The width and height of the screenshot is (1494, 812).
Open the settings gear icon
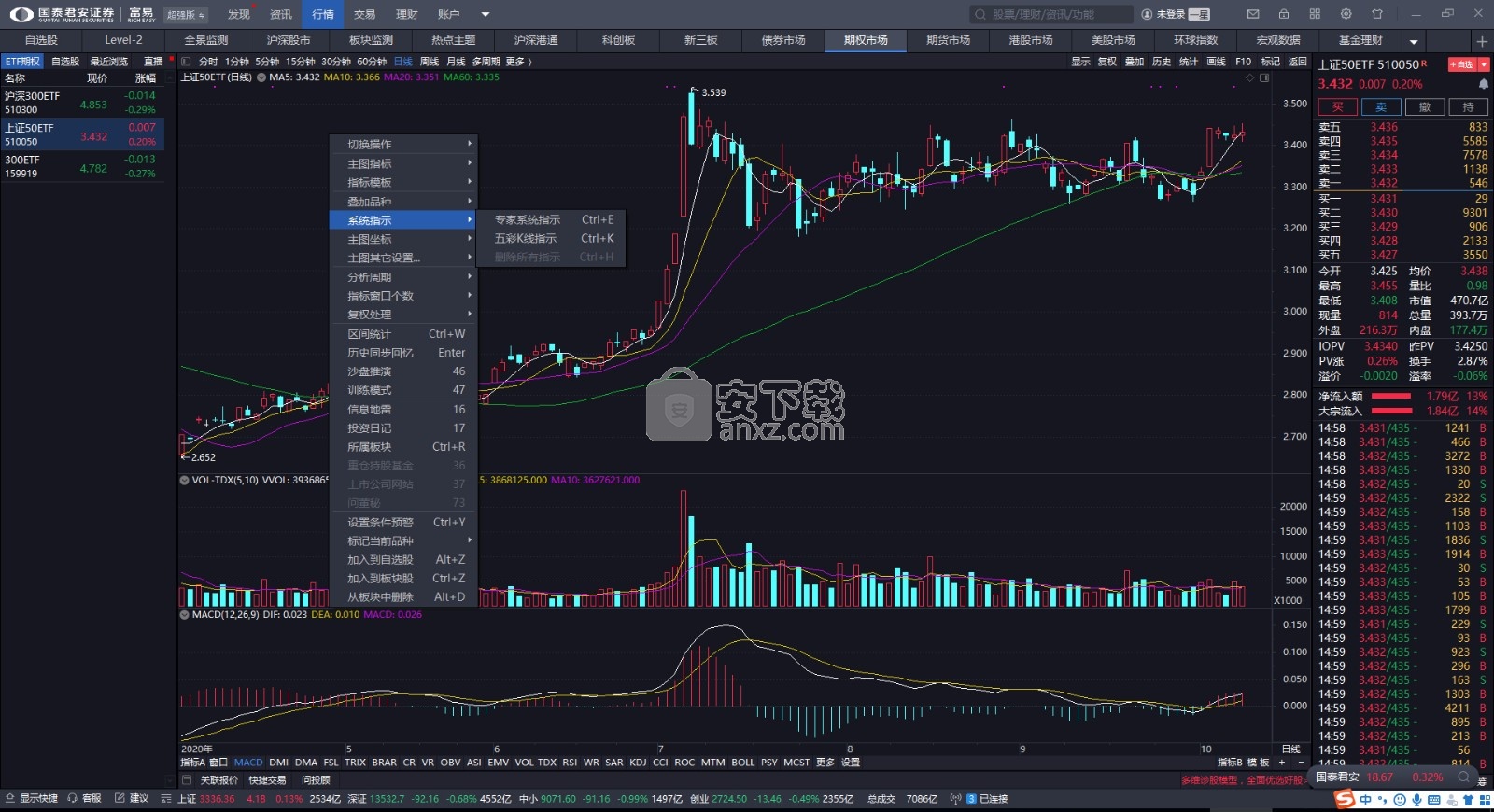pos(1346,14)
